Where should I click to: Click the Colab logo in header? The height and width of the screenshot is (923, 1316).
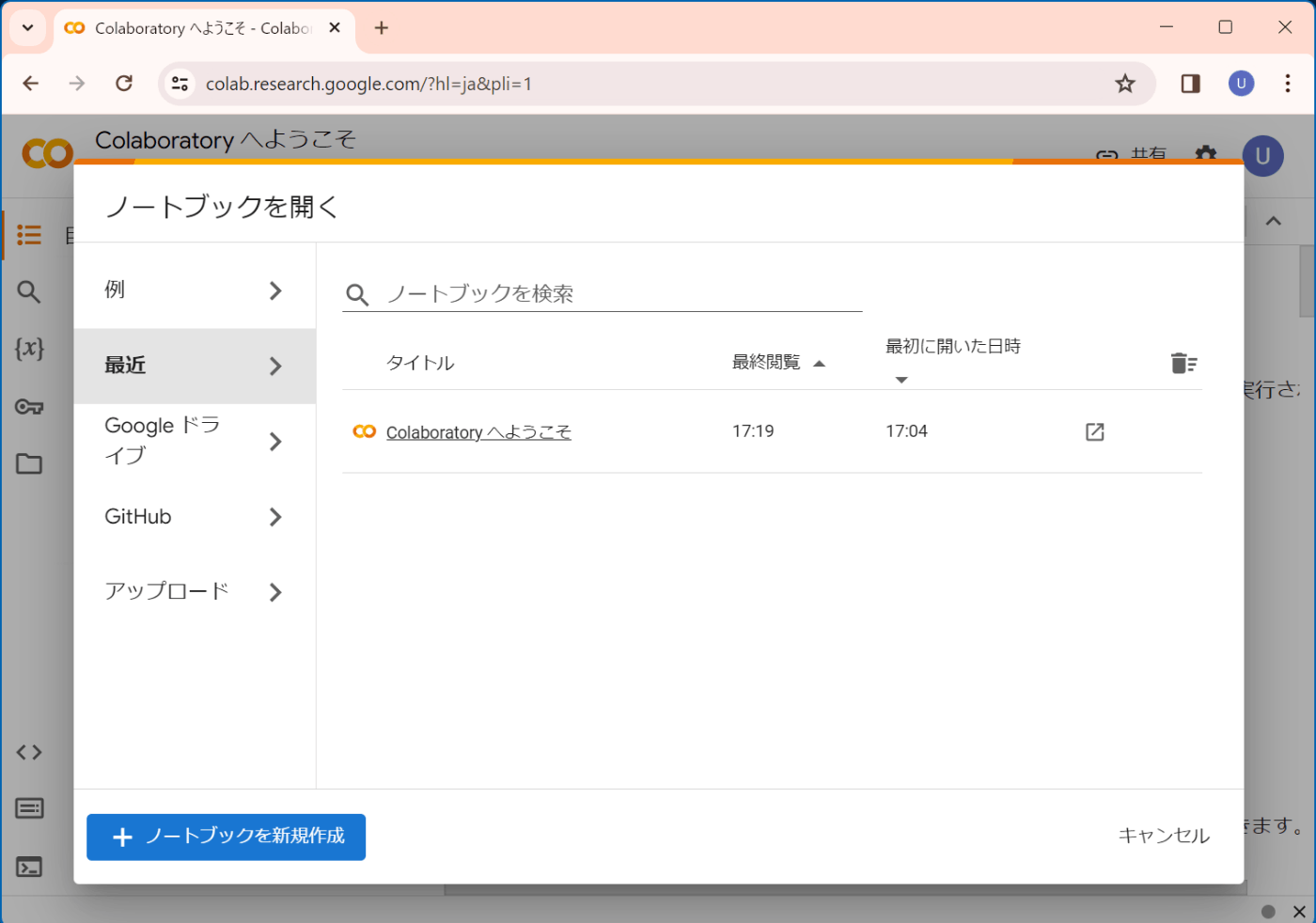(47, 152)
